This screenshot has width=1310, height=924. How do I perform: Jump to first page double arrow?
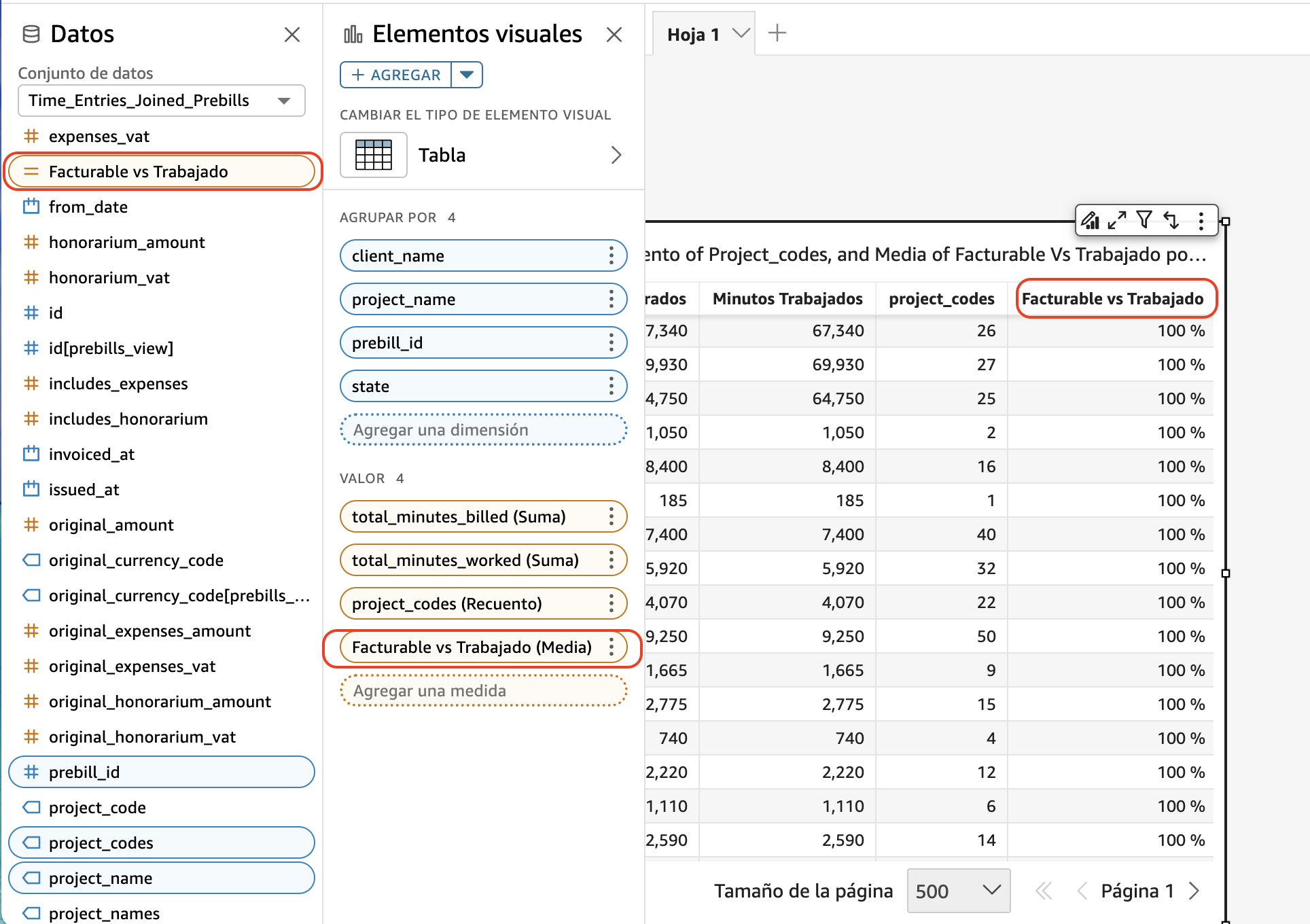pyautogui.click(x=1044, y=891)
